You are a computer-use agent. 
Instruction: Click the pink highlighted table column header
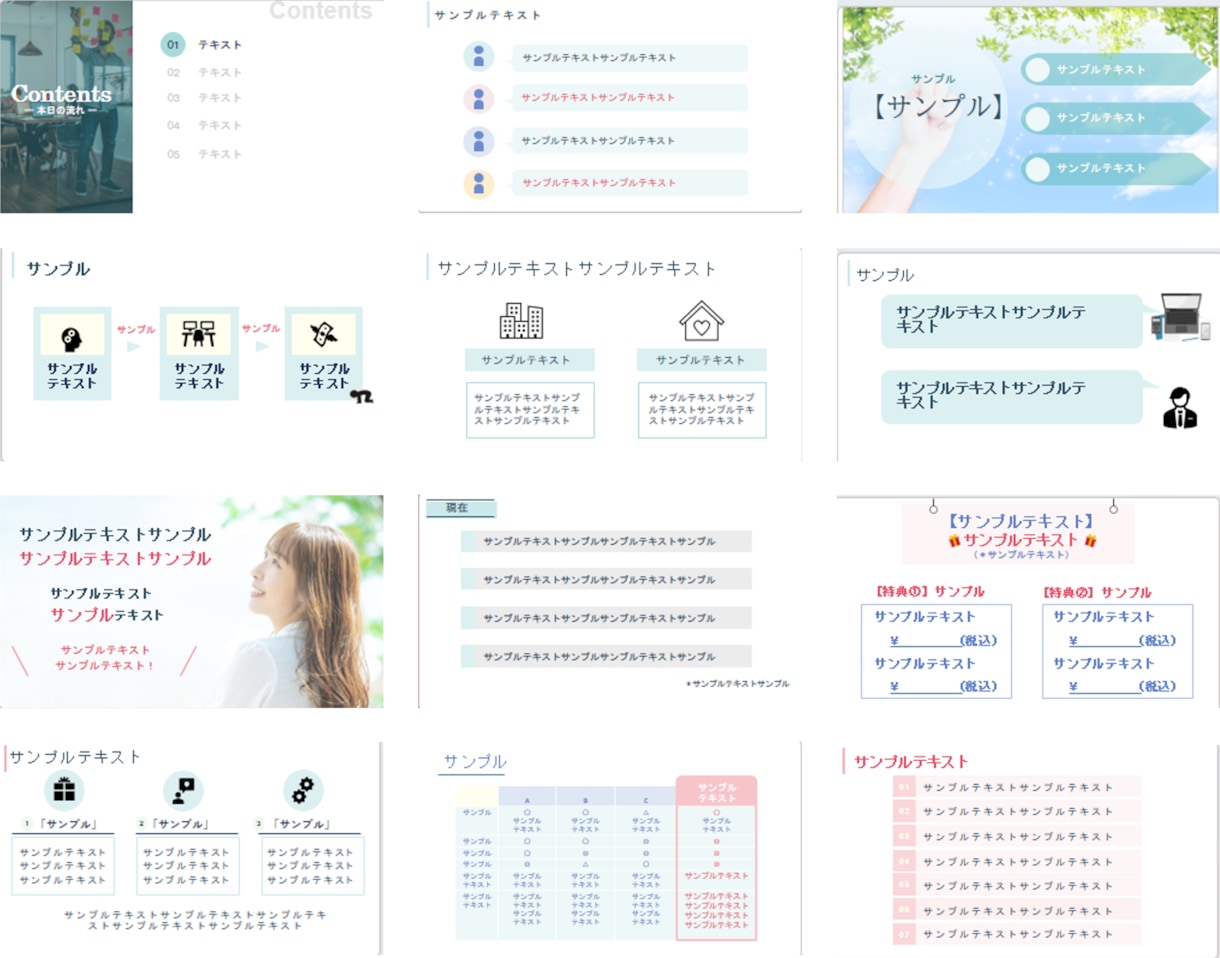(x=717, y=792)
